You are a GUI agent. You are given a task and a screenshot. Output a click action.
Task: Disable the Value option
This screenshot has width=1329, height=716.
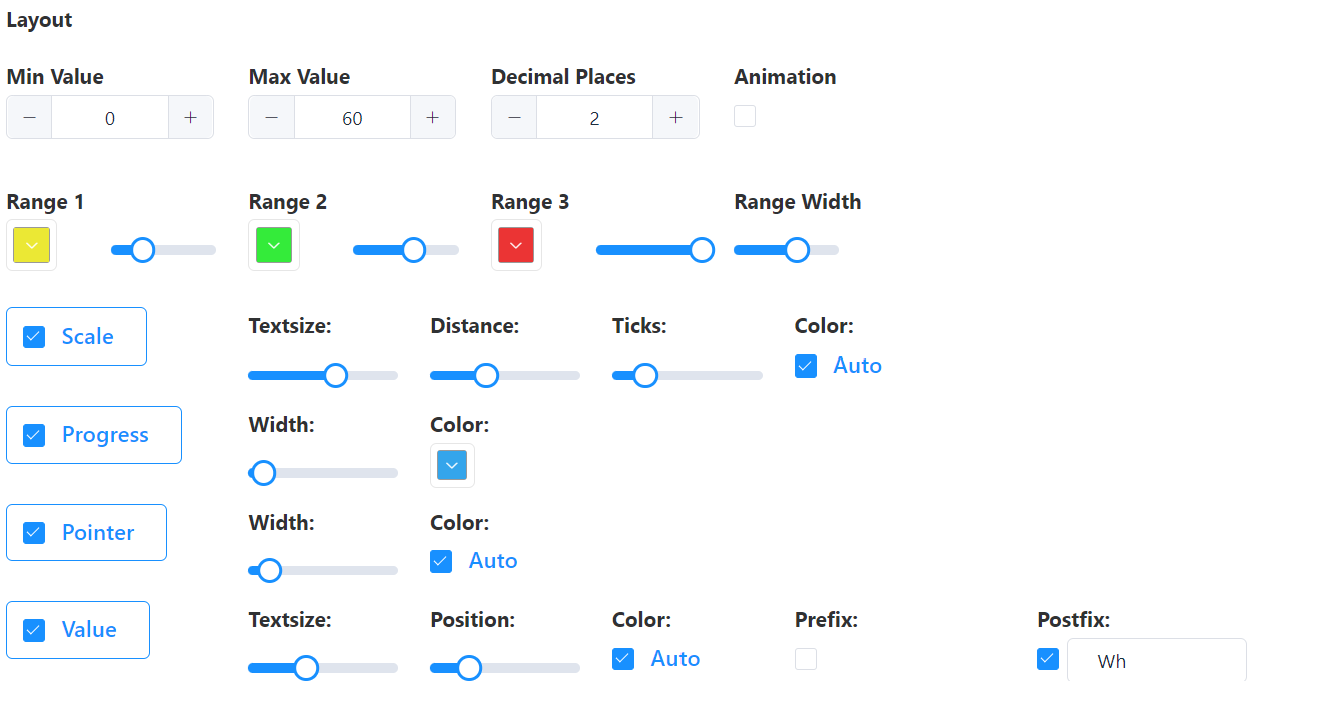coord(77,630)
